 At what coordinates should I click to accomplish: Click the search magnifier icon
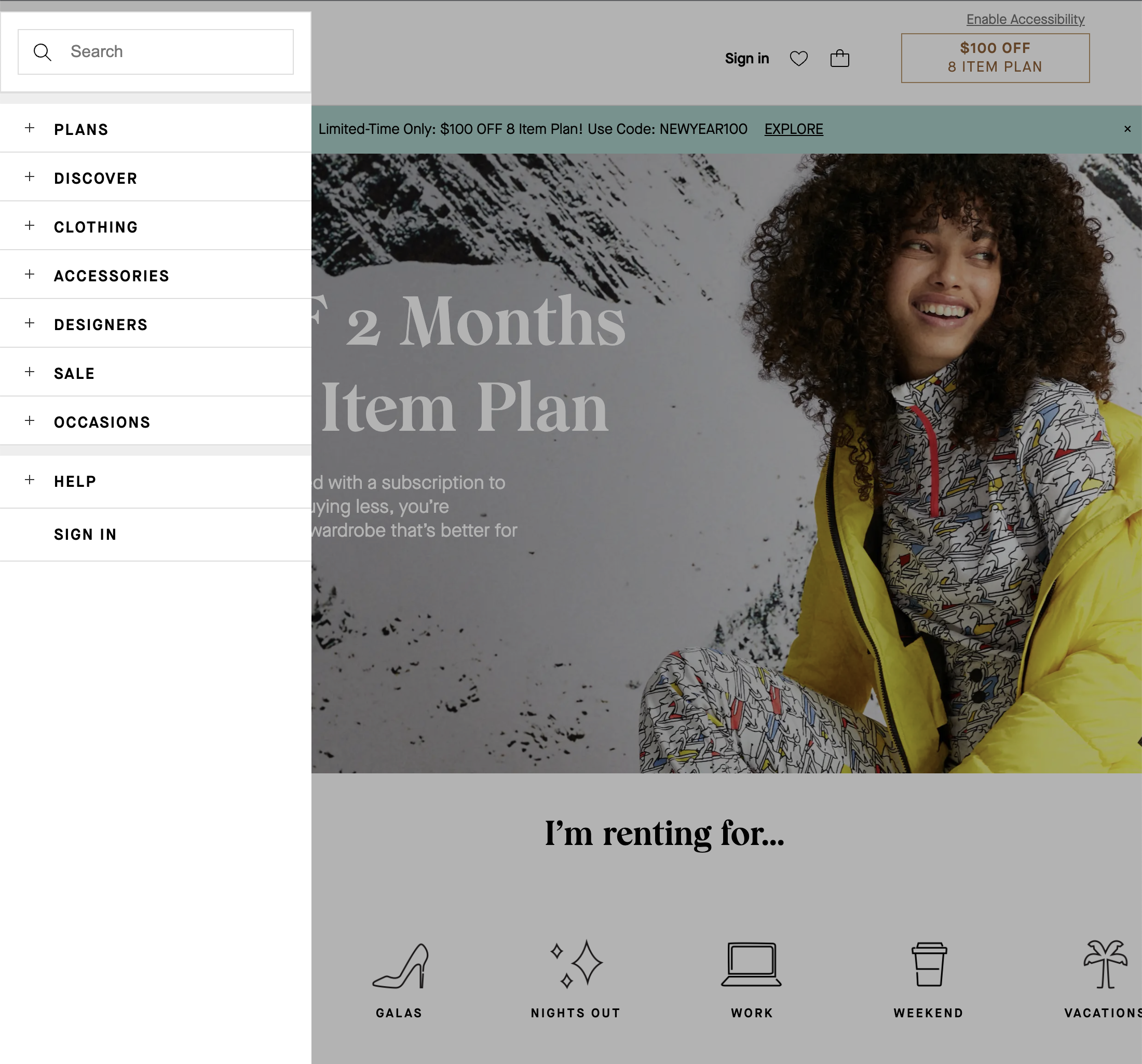click(43, 52)
